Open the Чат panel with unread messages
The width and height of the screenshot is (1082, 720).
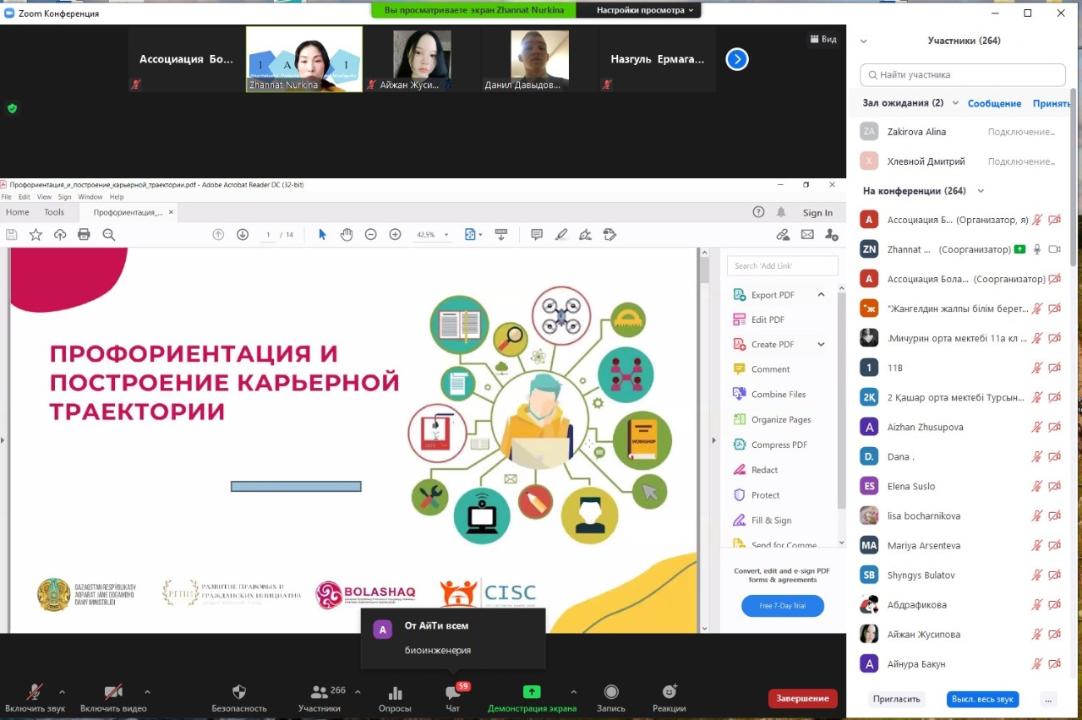[453, 693]
